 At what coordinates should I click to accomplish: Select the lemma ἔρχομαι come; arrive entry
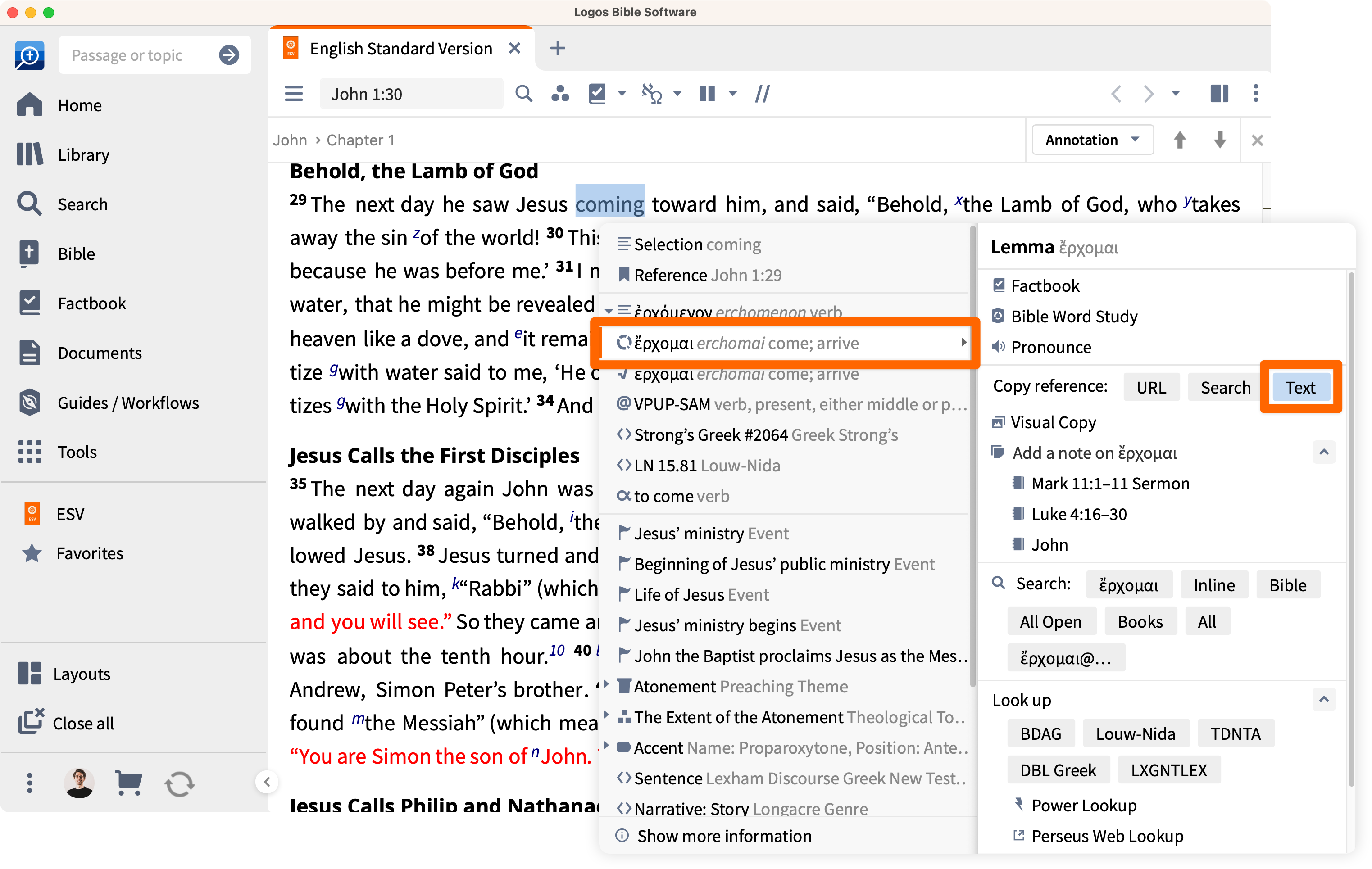coord(785,343)
